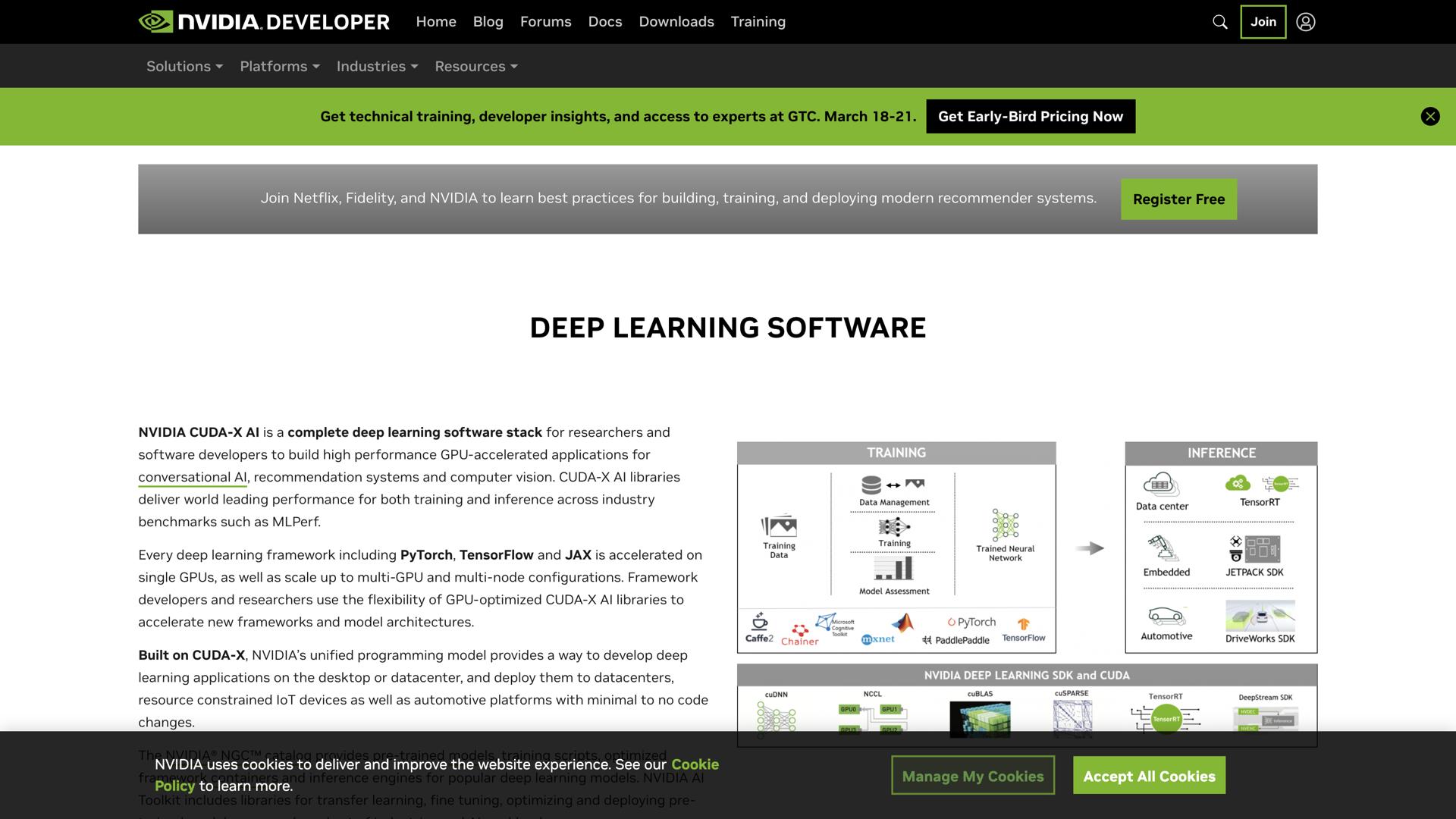
Task: Open the Blog section
Action: coord(488,21)
